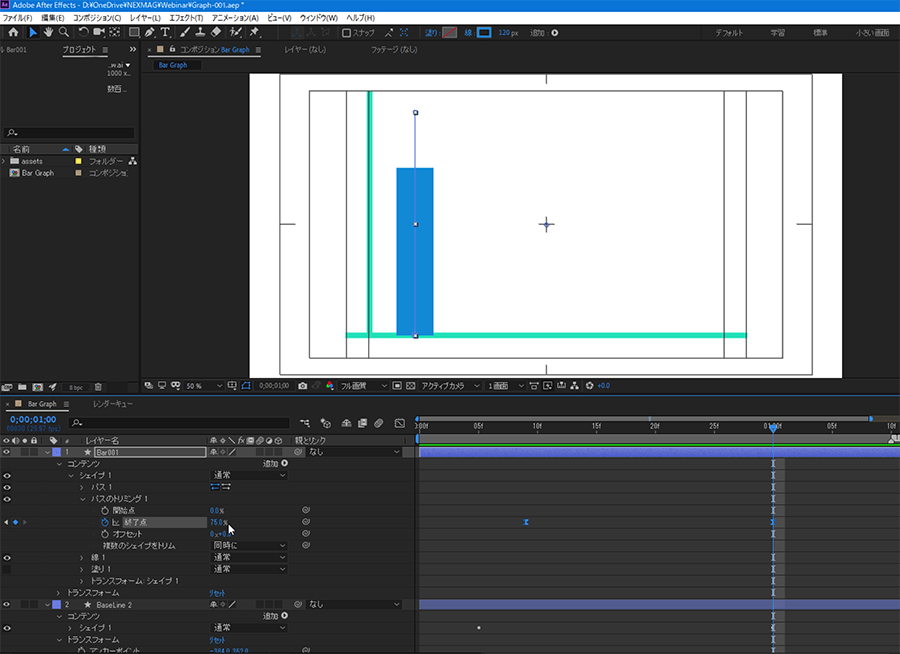The image size is (900, 654).
Task: Switch to the レンダーキュー tab
Action: point(112,404)
